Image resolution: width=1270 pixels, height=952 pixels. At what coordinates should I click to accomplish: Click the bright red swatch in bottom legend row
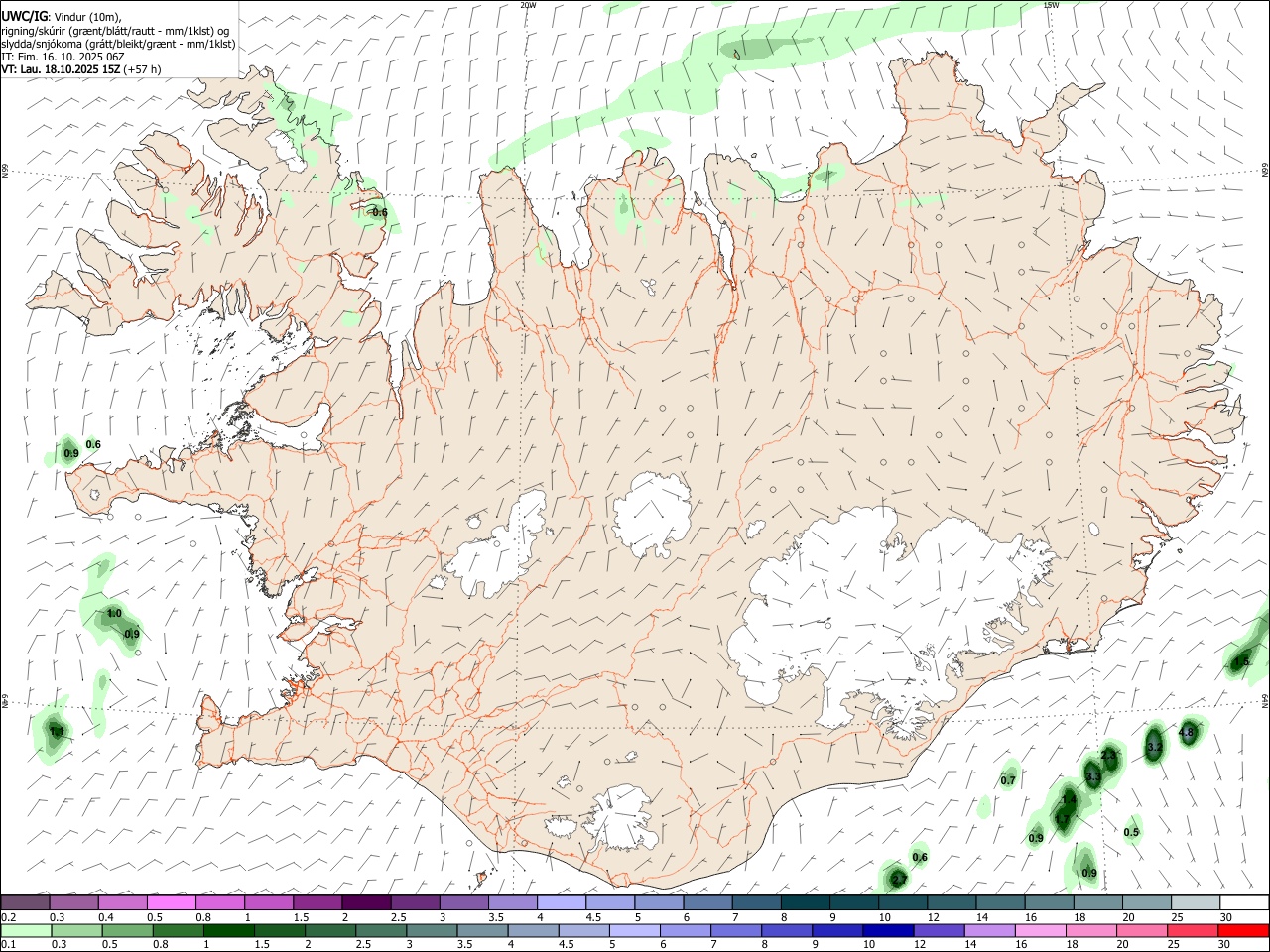(x=1243, y=930)
